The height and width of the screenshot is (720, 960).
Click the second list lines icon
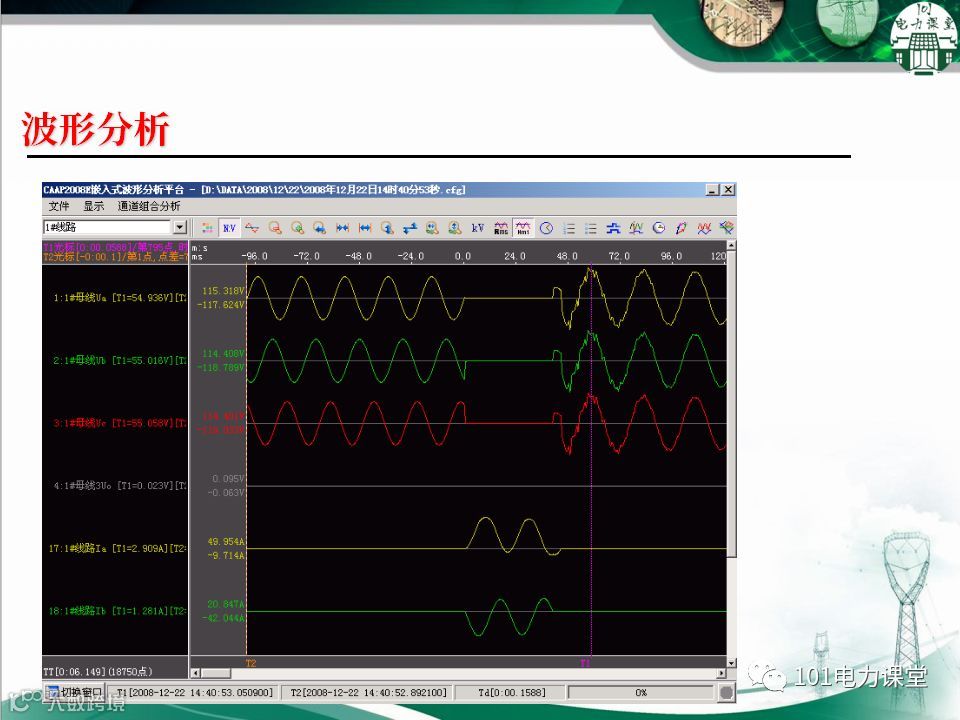point(591,228)
